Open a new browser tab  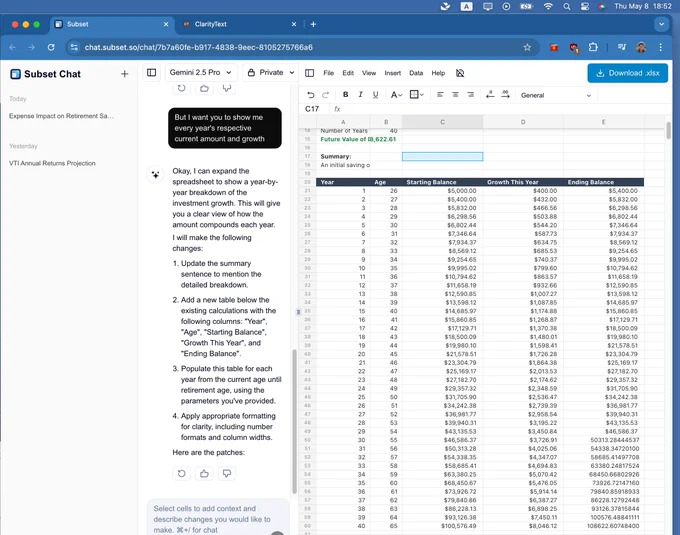pos(313,24)
